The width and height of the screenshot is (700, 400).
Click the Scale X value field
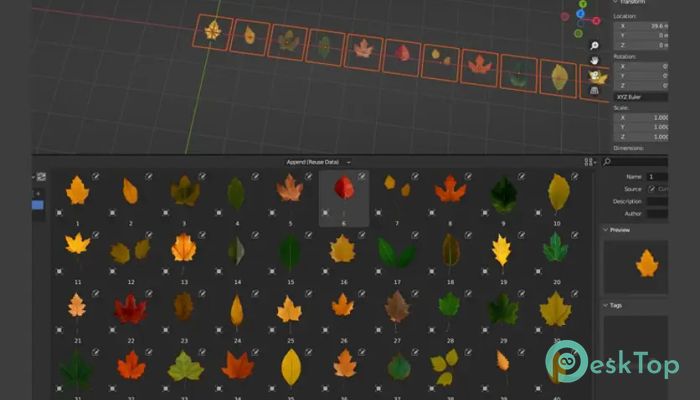point(641,117)
